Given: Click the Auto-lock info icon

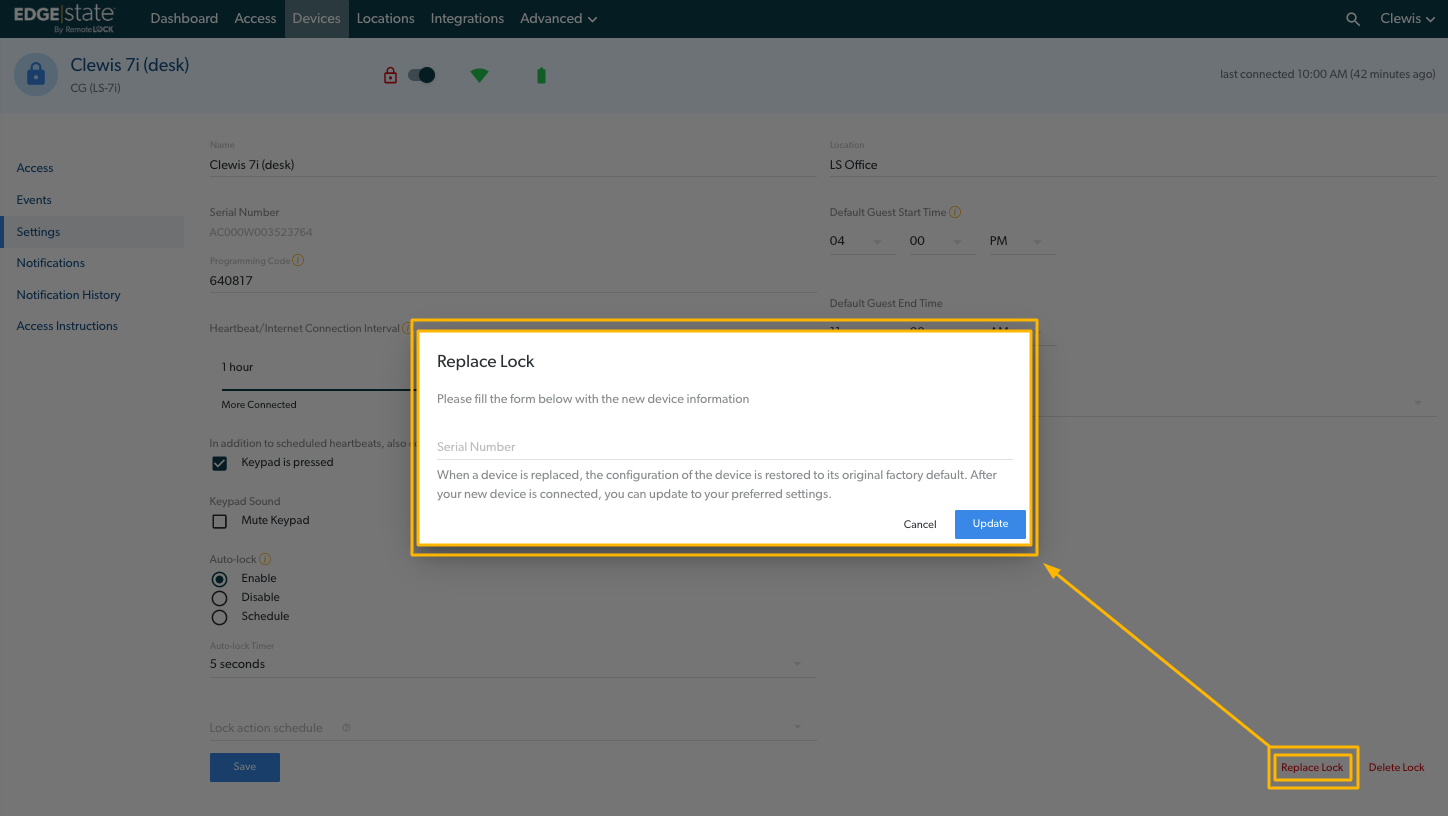Looking at the screenshot, I should pyautogui.click(x=265, y=559).
